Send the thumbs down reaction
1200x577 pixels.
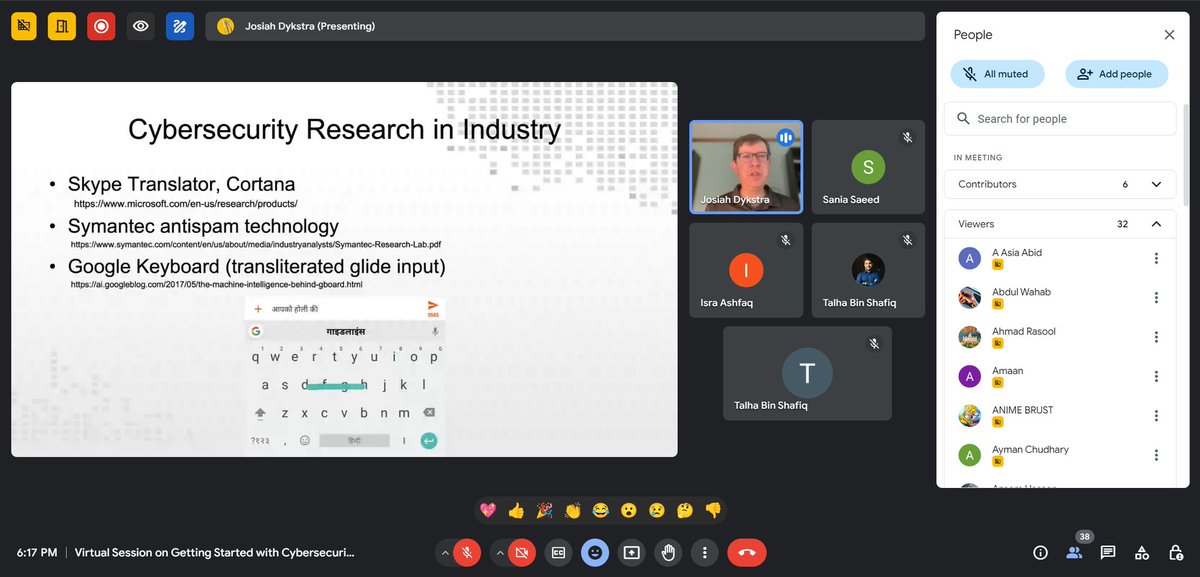pos(713,510)
